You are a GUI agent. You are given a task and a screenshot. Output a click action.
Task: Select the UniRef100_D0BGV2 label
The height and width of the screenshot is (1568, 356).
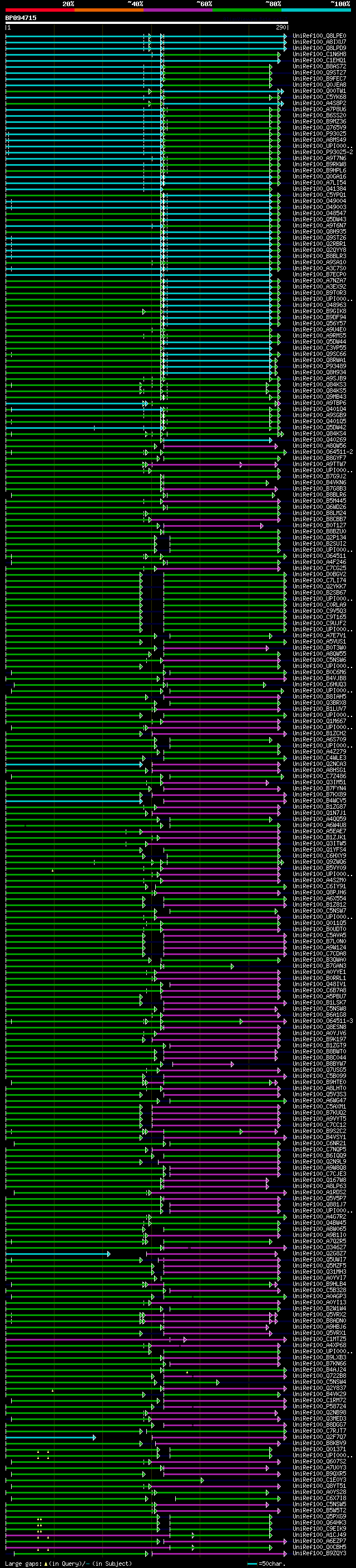pos(319,574)
